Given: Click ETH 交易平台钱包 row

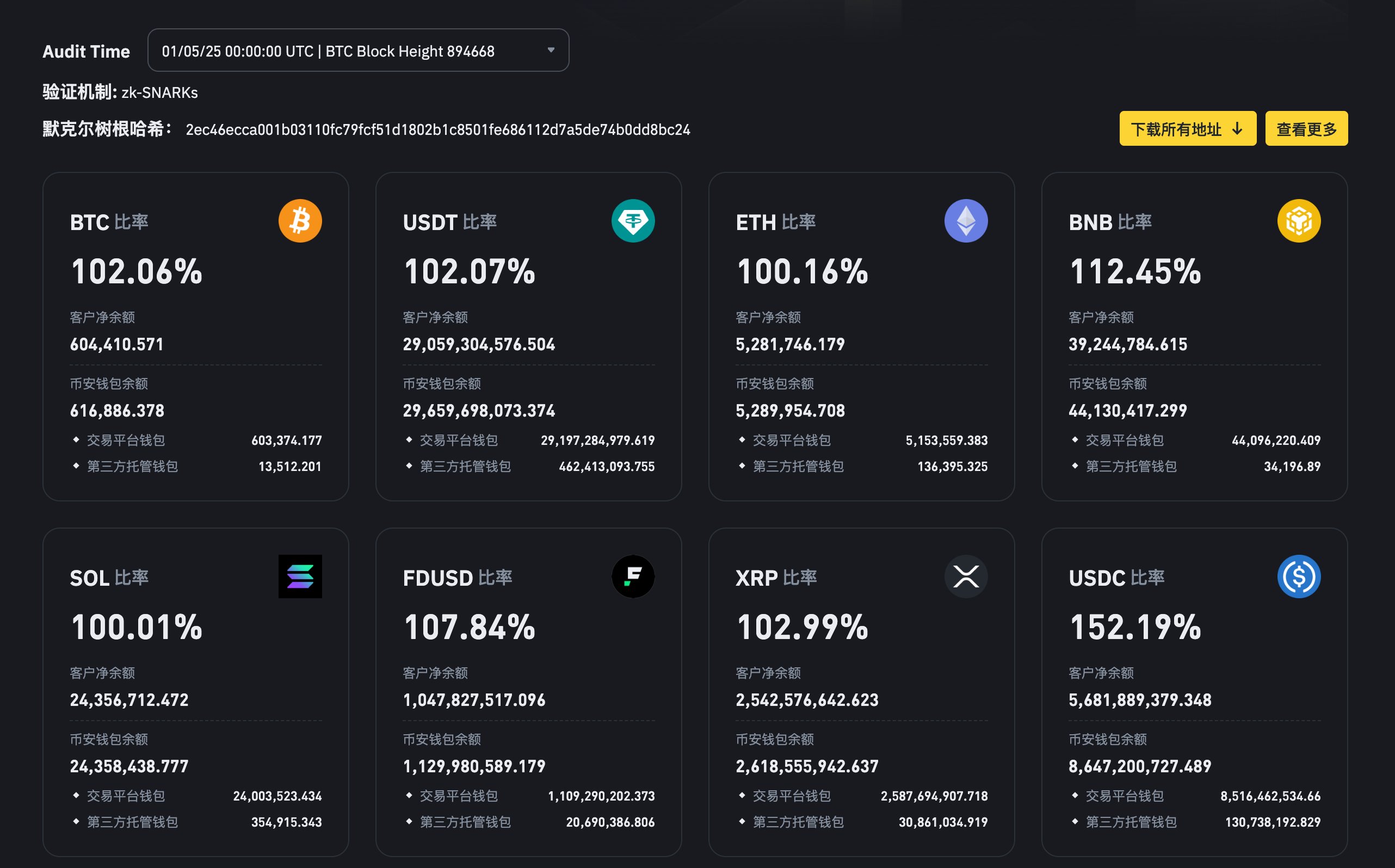Looking at the screenshot, I should coord(792,441).
